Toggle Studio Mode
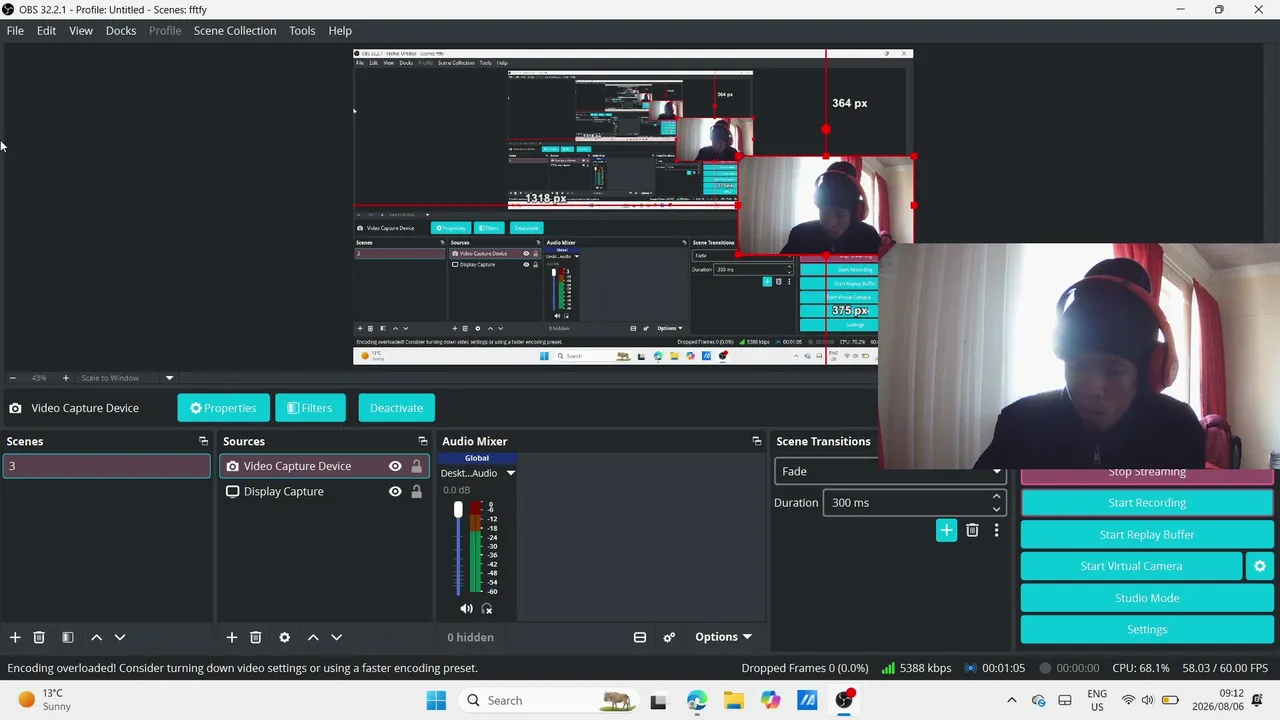Viewport: 1280px width, 720px height. point(1147,598)
